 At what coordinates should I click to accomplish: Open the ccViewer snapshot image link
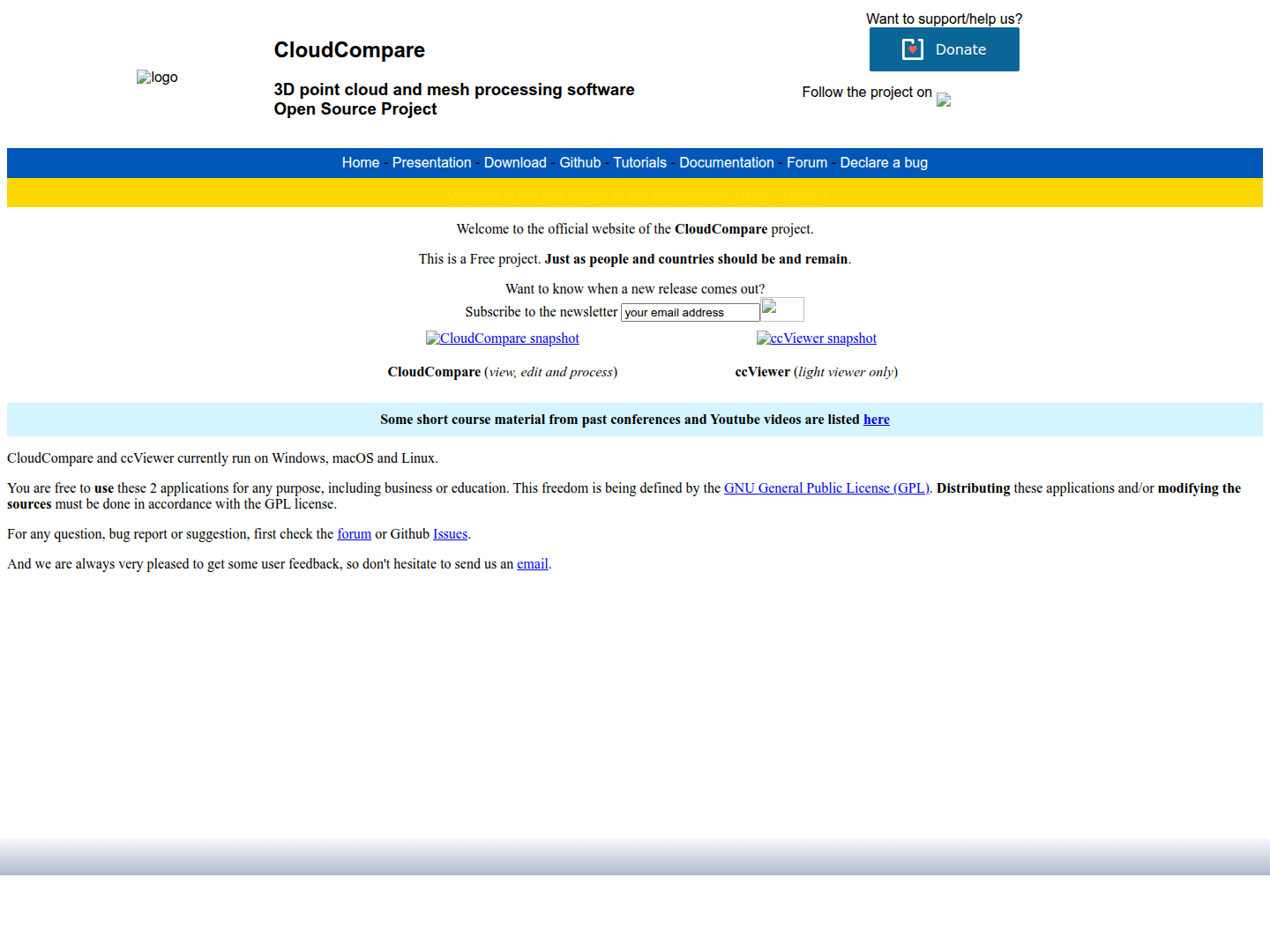(x=817, y=338)
